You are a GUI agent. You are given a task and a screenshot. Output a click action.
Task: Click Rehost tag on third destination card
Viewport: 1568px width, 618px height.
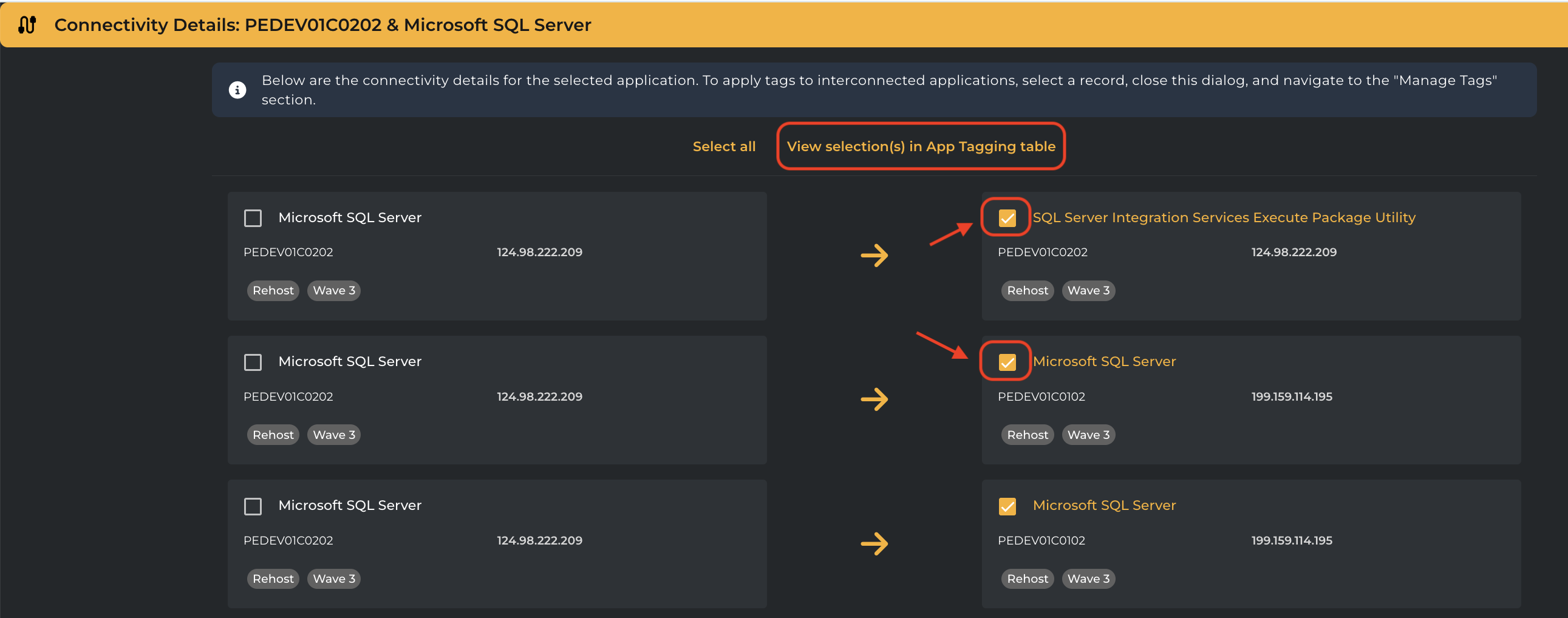coord(1027,579)
